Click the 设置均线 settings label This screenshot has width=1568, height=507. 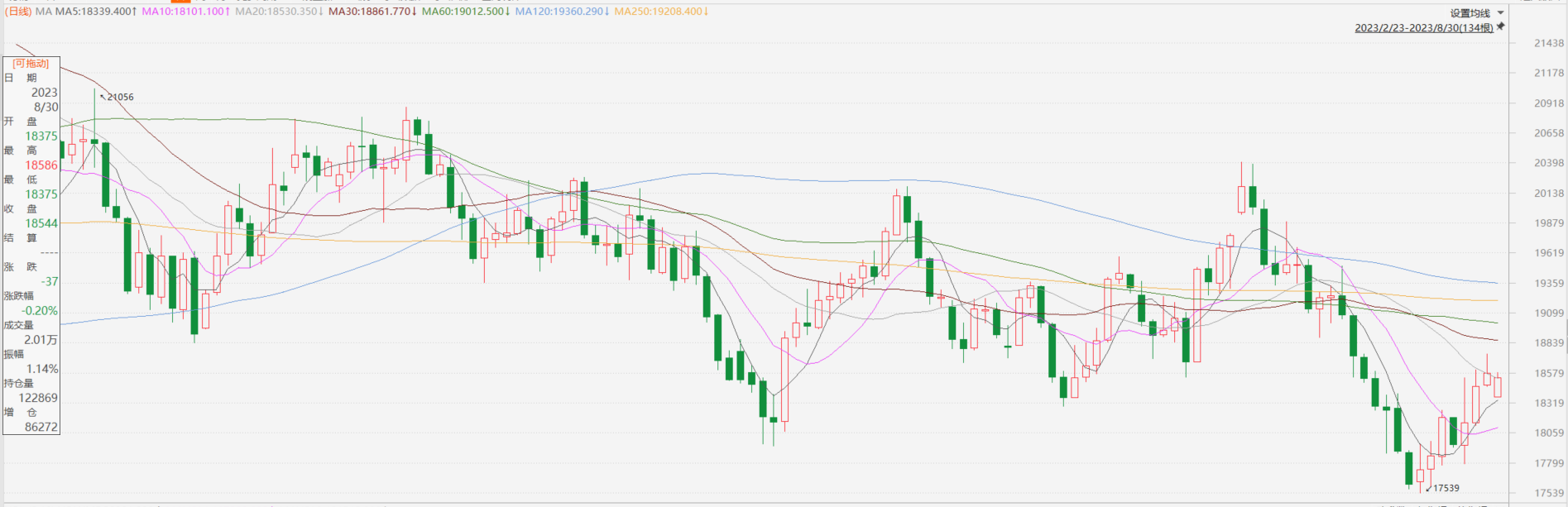(1470, 13)
